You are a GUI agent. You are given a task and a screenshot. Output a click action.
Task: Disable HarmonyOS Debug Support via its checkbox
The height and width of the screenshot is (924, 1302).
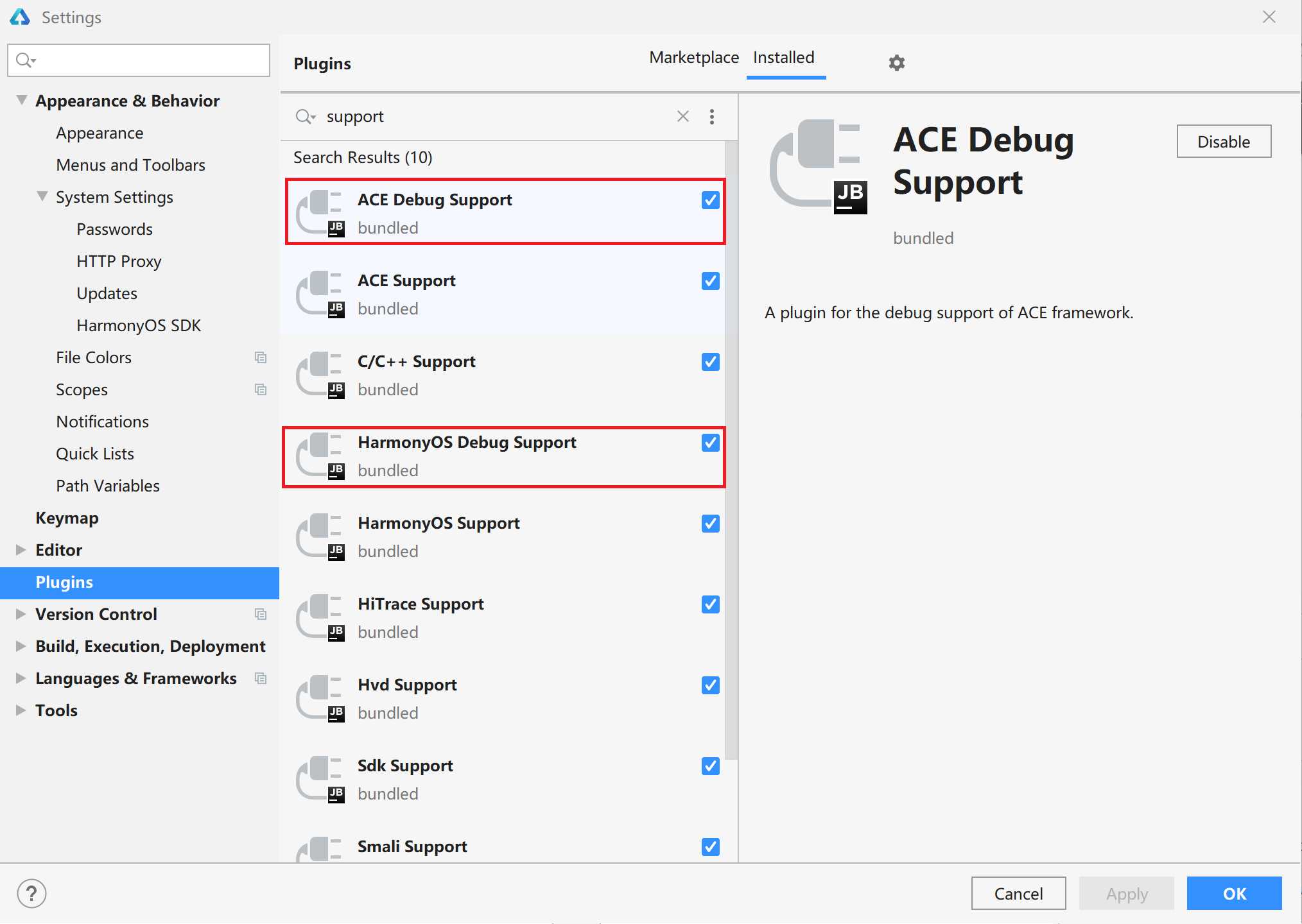(710, 443)
